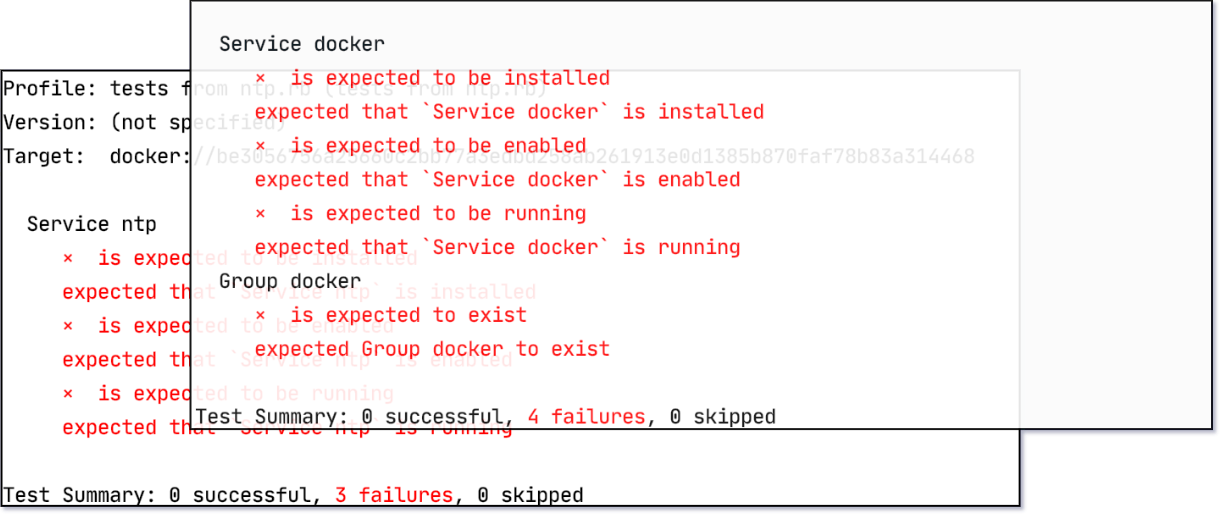Click the × mark before docker "is expected to be running"
The image size is (1224, 519).
[x=261, y=214]
